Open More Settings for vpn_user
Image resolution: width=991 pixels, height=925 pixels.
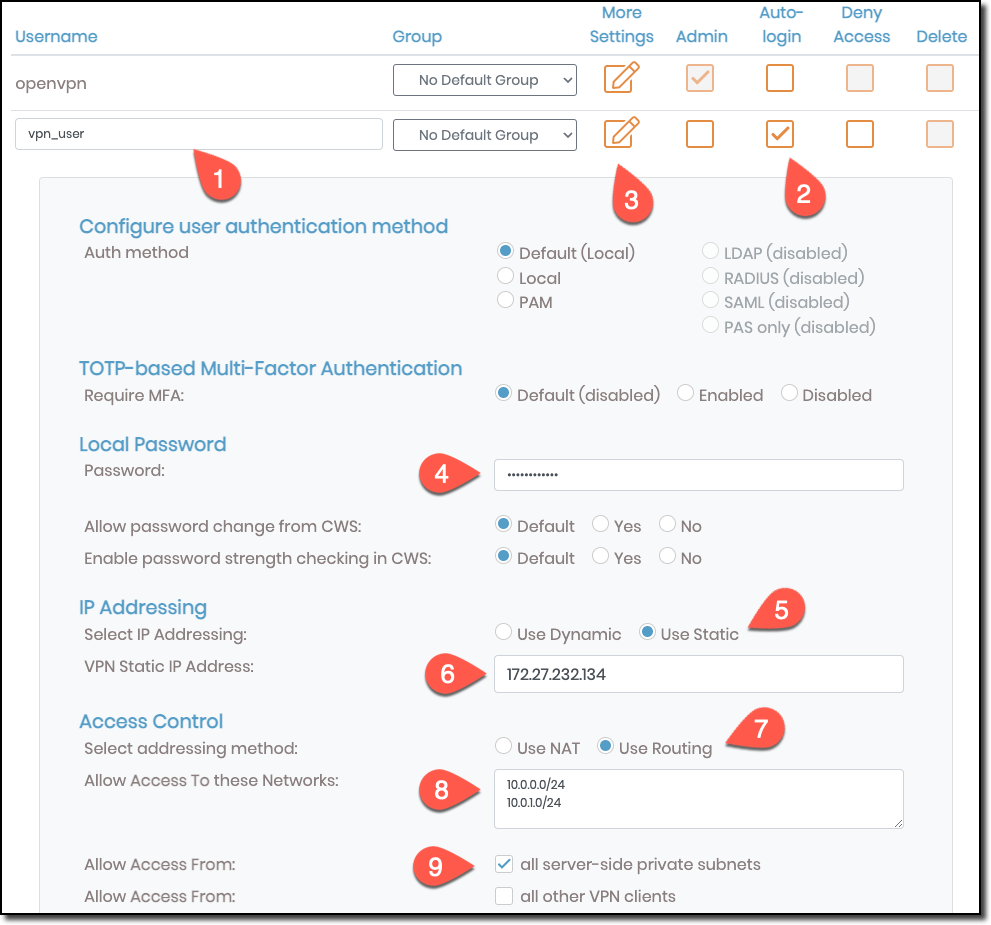pyautogui.click(x=621, y=134)
